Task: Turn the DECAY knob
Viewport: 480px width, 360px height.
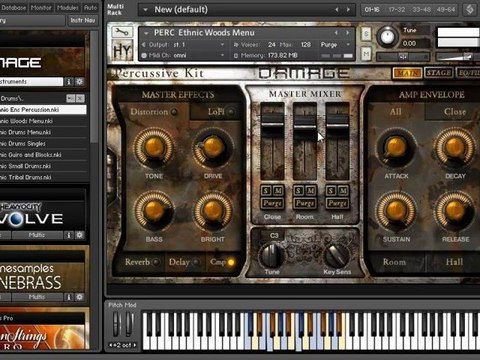Action: pos(455,148)
